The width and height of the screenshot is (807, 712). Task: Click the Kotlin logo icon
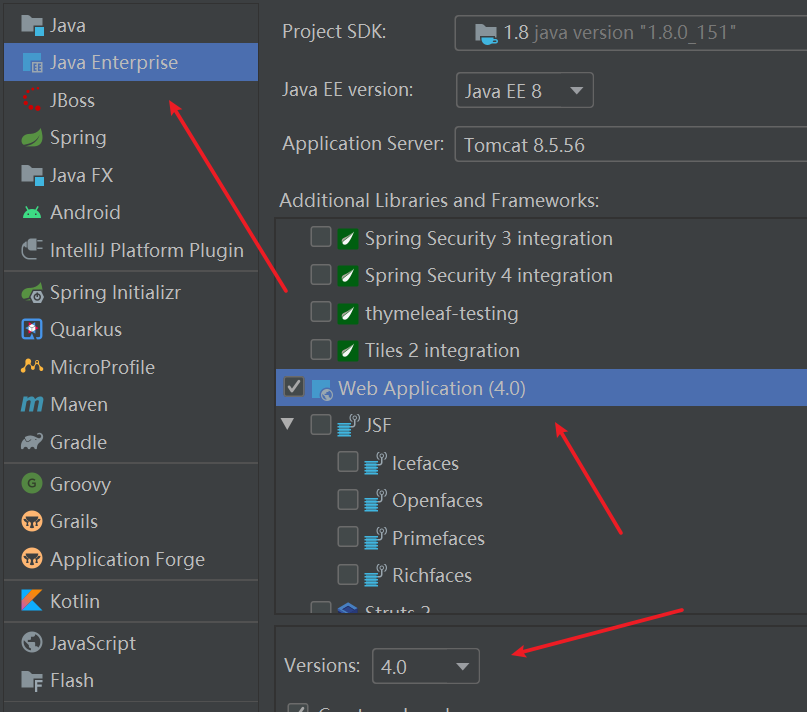(x=32, y=602)
